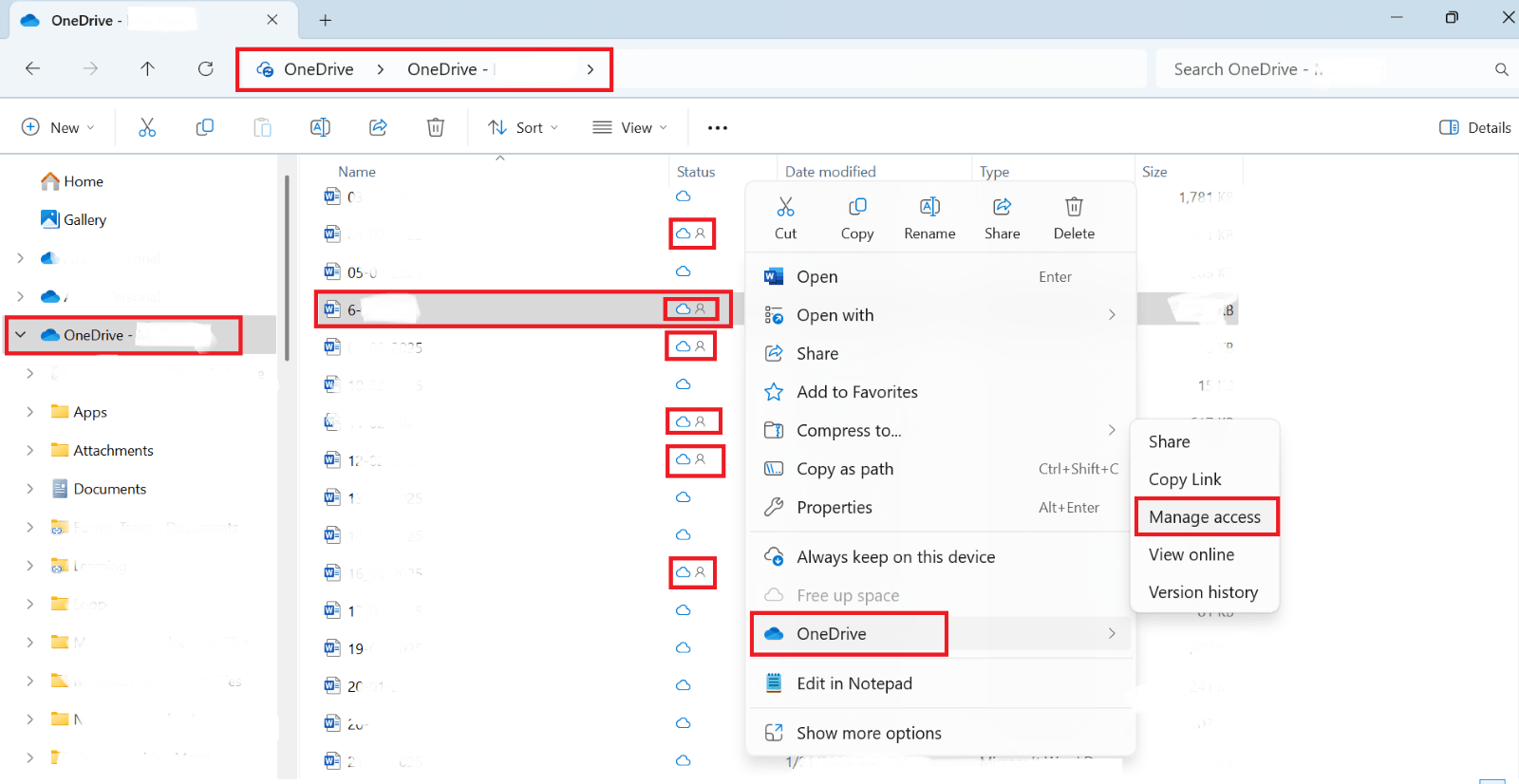Screen dimensions: 1519x784
Task: Click the Paste clipboard icon in the toolbar
Action: click(263, 127)
